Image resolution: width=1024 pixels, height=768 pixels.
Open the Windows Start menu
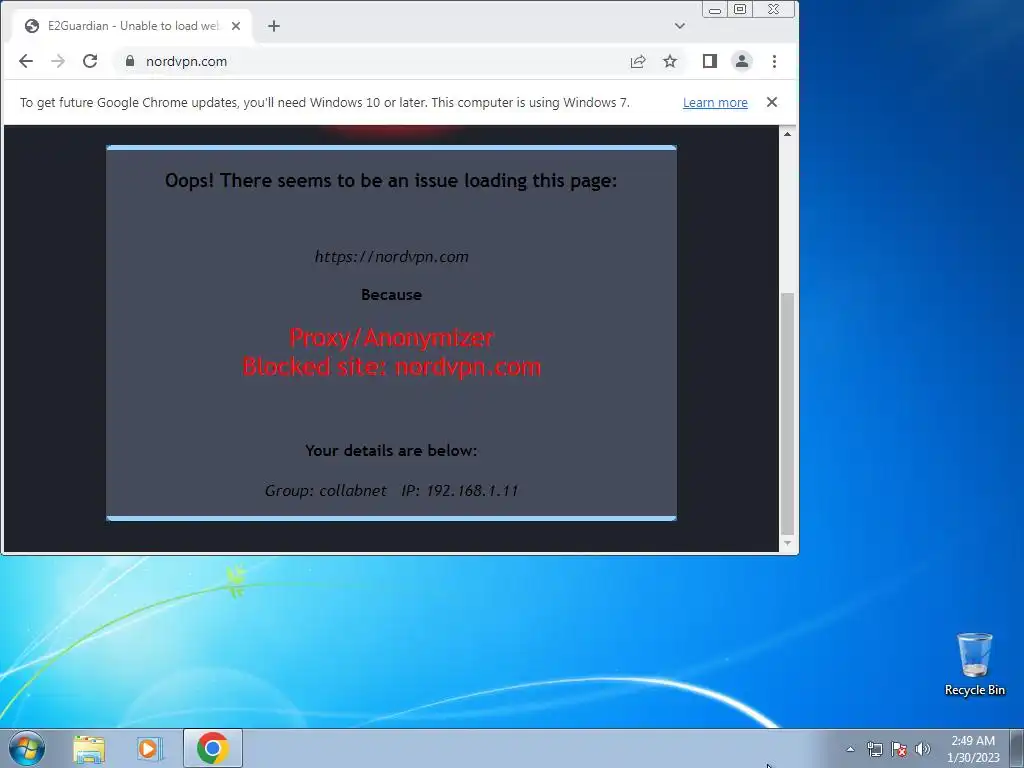27,748
